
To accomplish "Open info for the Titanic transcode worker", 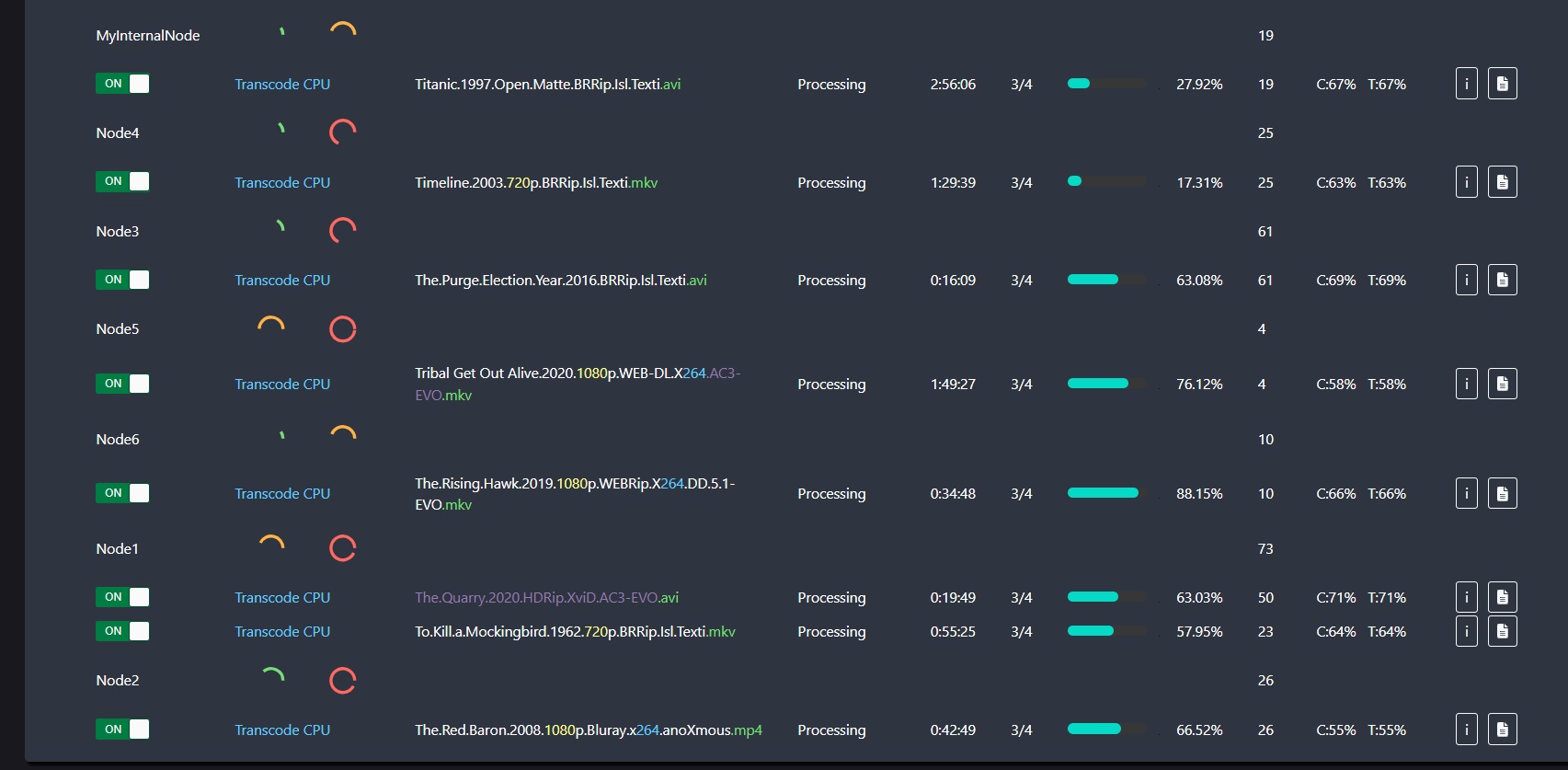I will click(1466, 84).
